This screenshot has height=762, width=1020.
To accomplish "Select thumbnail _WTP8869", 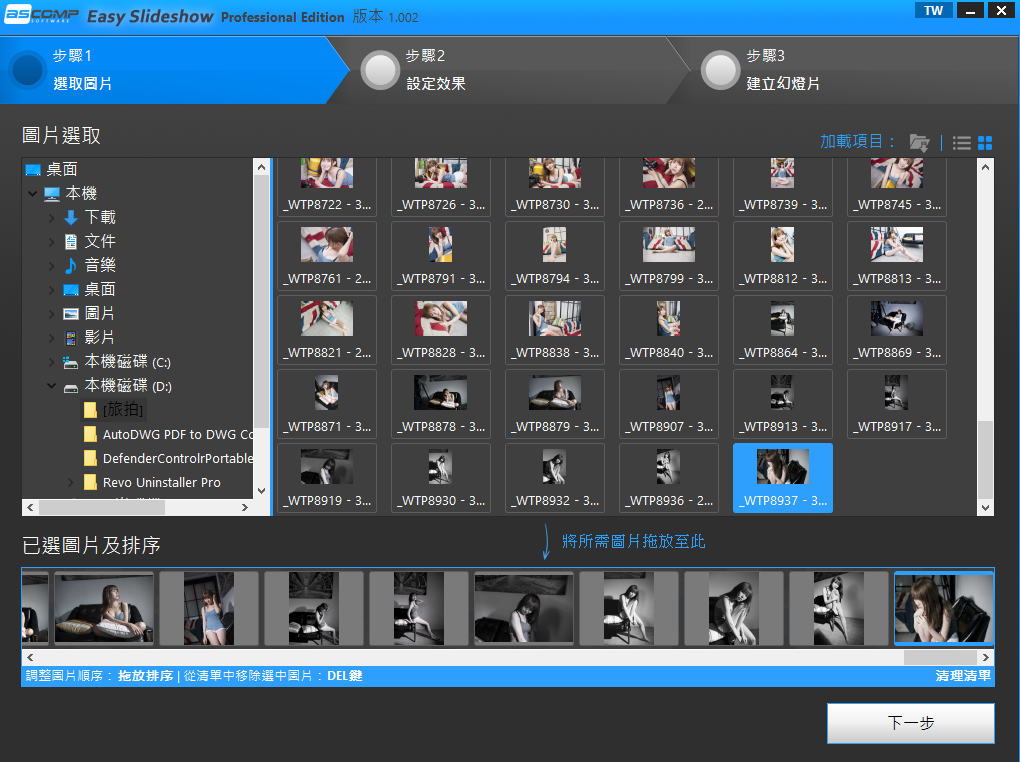I will pyautogui.click(x=896, y=330).
